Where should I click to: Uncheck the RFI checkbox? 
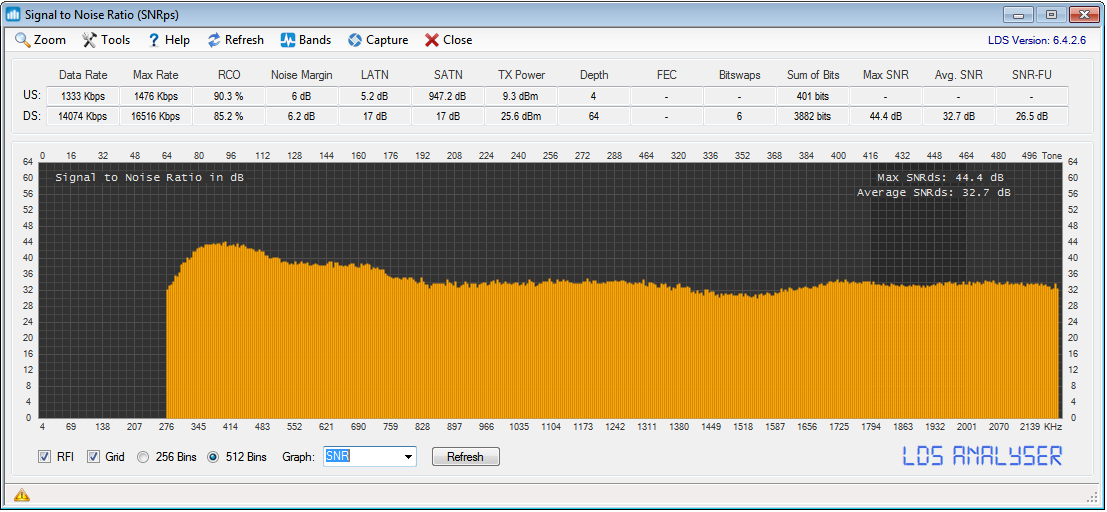[x=44, y=457]
